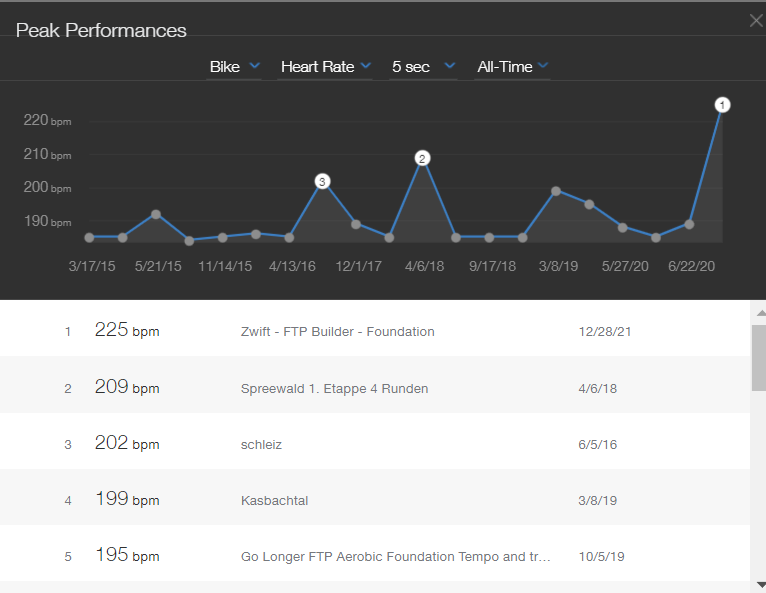Open Go Longer FTP Aerobic Foundation workout

(395, 556)
